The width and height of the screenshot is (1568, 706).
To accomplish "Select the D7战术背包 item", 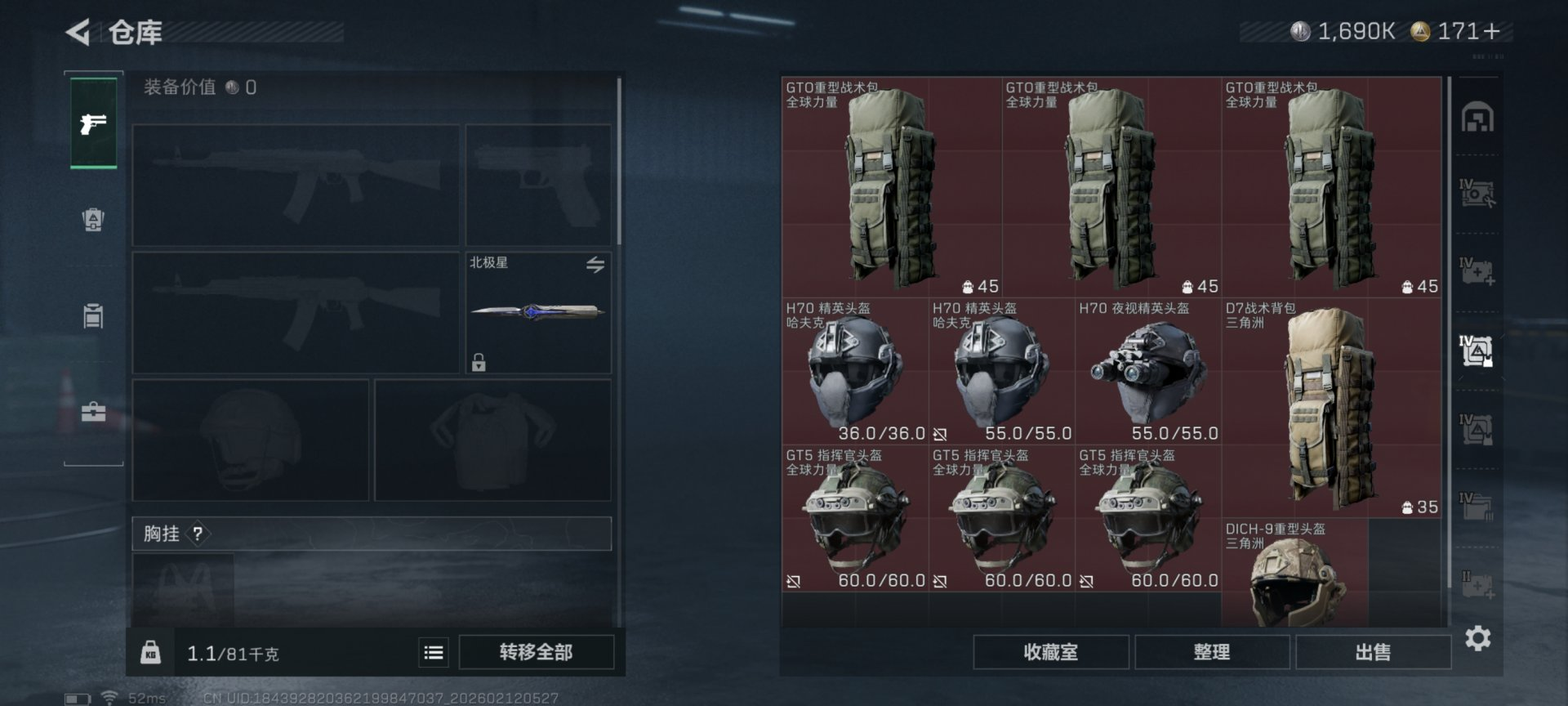I will [1332, 408].
